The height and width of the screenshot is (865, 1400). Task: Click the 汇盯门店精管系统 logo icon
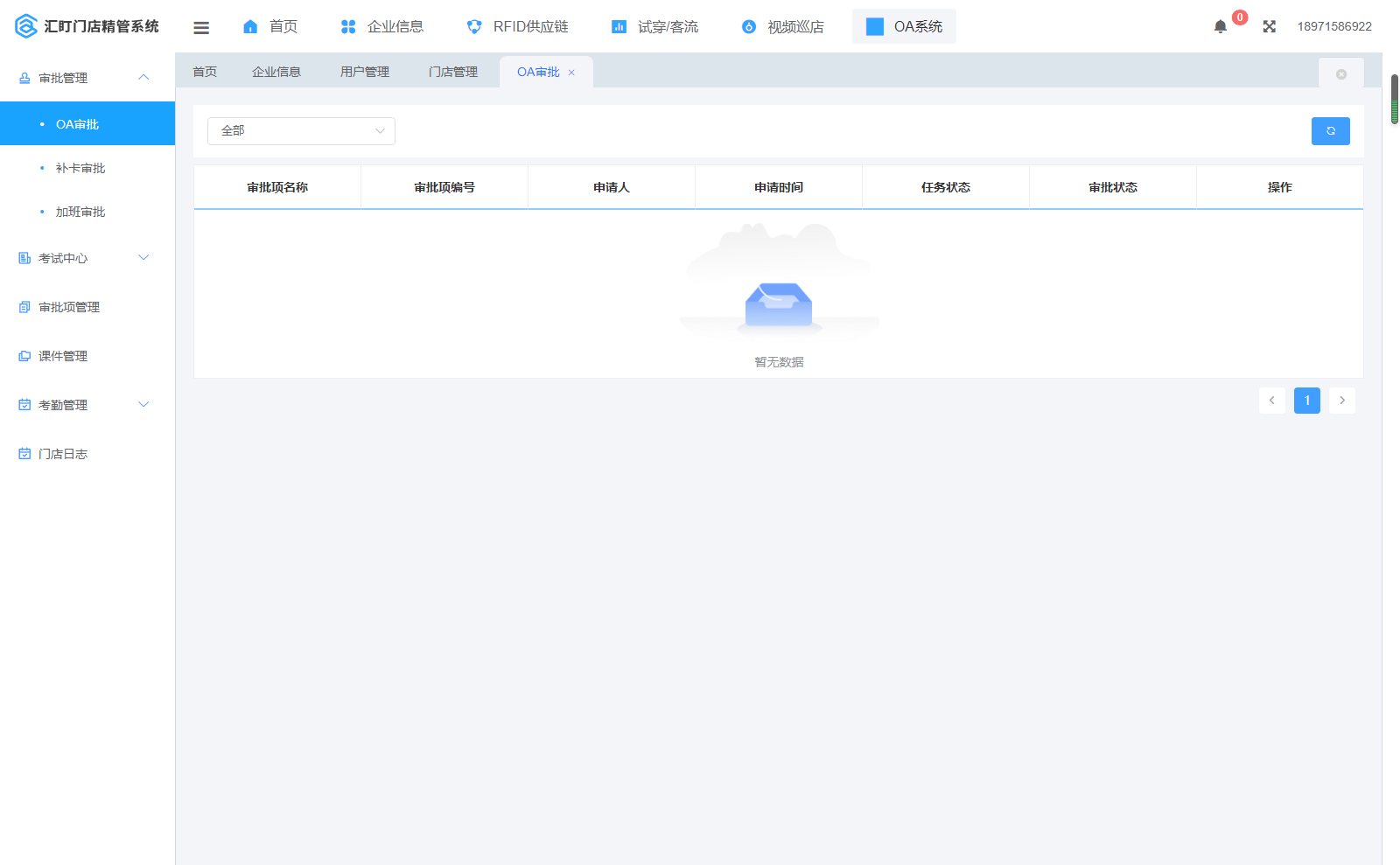point(26,26)
